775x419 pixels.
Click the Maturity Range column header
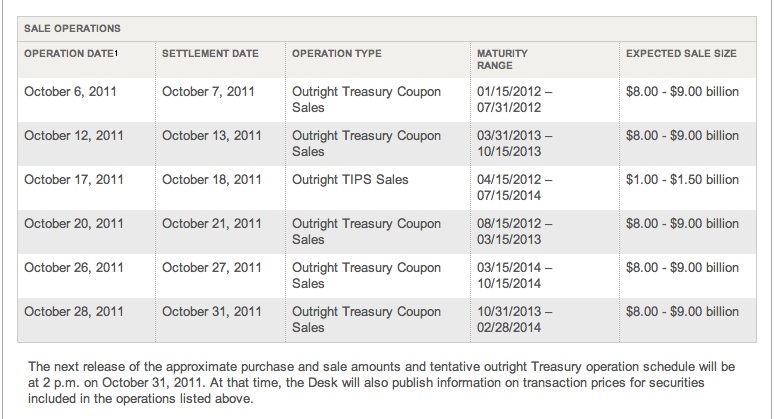coord(502,59)
